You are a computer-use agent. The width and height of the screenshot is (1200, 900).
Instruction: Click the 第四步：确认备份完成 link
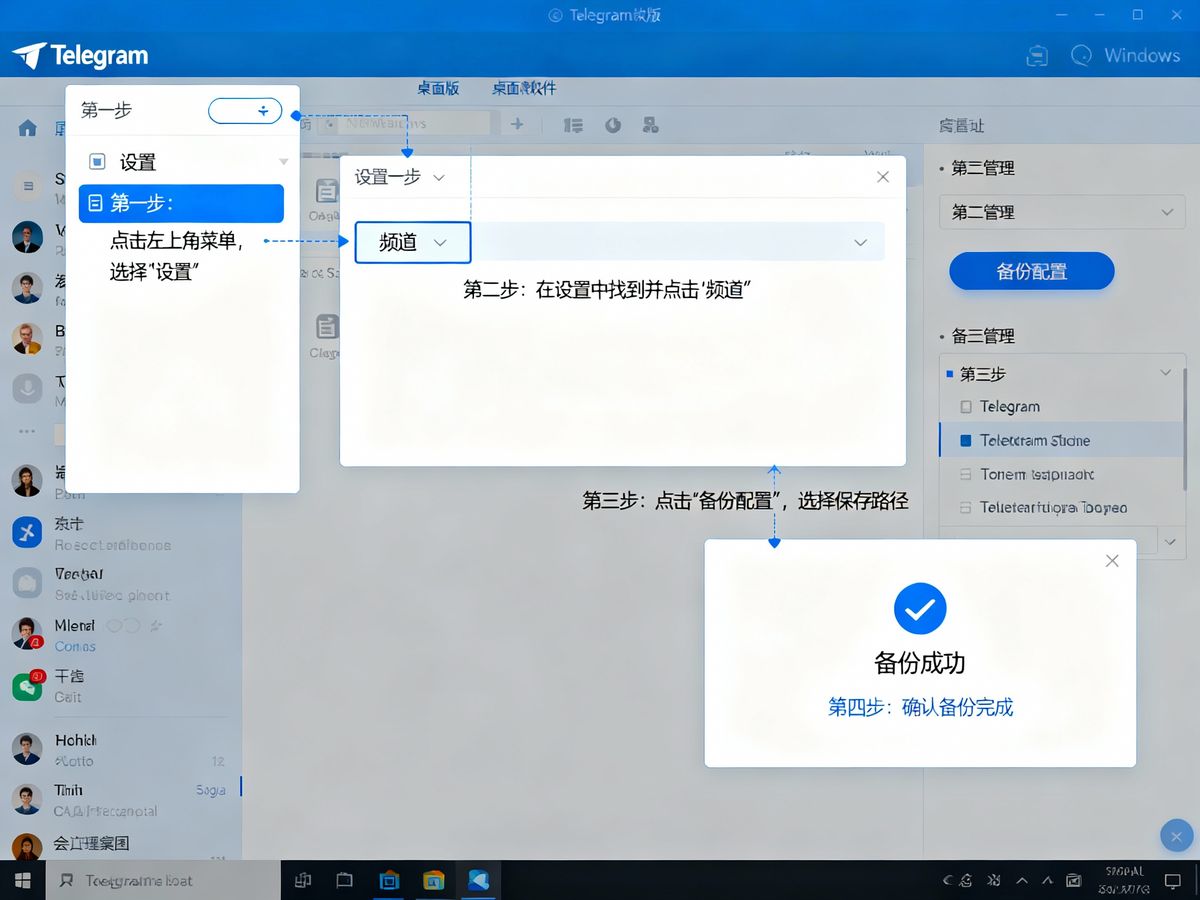tap(920, 708)
